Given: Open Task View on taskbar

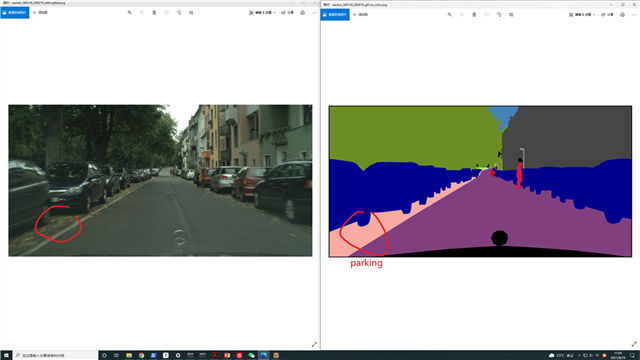Looking at the screenshot, I should [x=116, y=356].
